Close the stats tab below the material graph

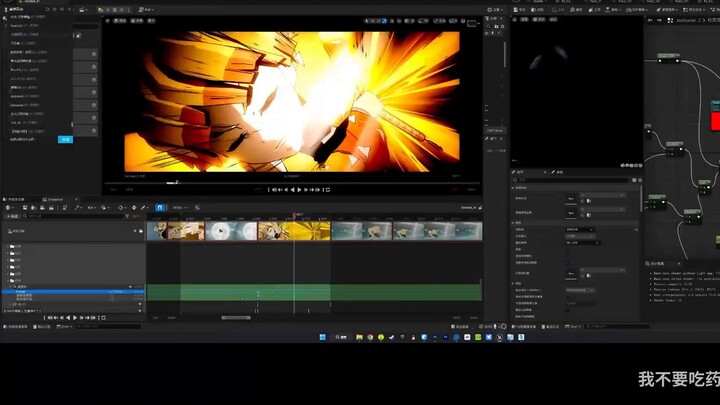(679, 264)
